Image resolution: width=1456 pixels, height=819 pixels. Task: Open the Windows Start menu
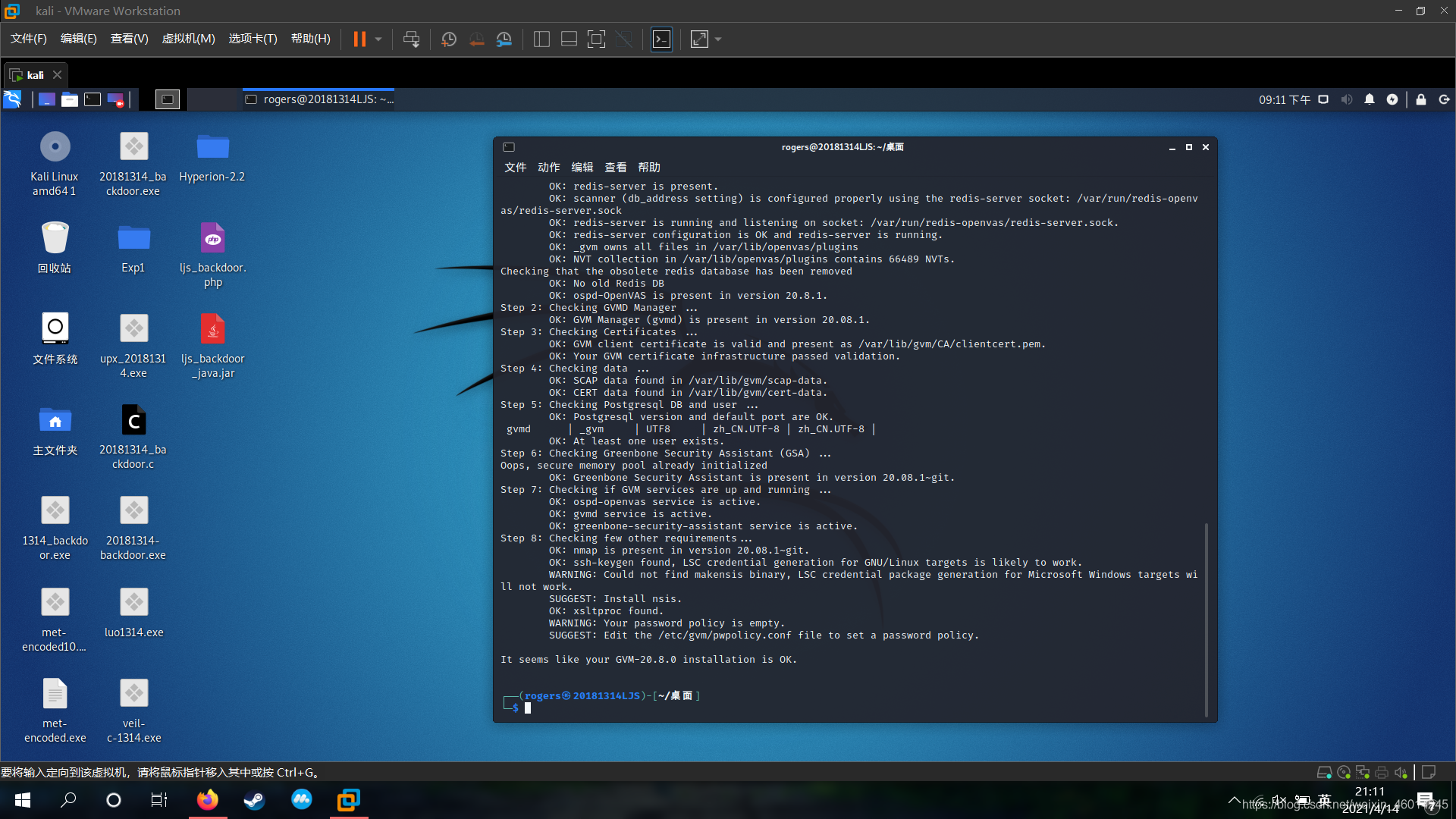pyautogui.click(x=23, y=800)
